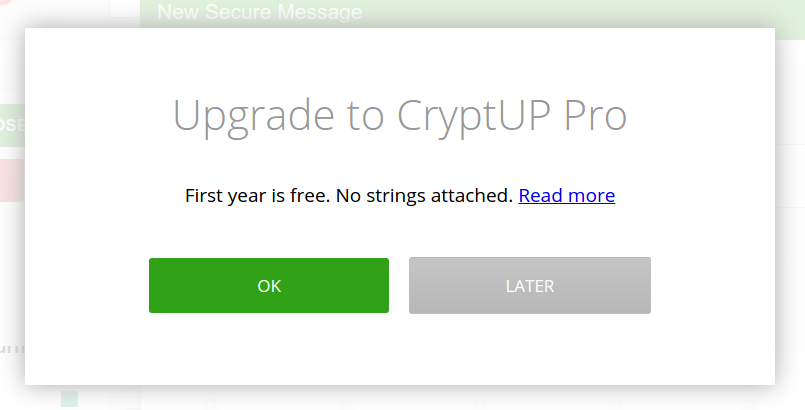Click the faded red circle in the top corner
Image resolution: width=805 pixels, height=410 pixels.
coord(5,3)
